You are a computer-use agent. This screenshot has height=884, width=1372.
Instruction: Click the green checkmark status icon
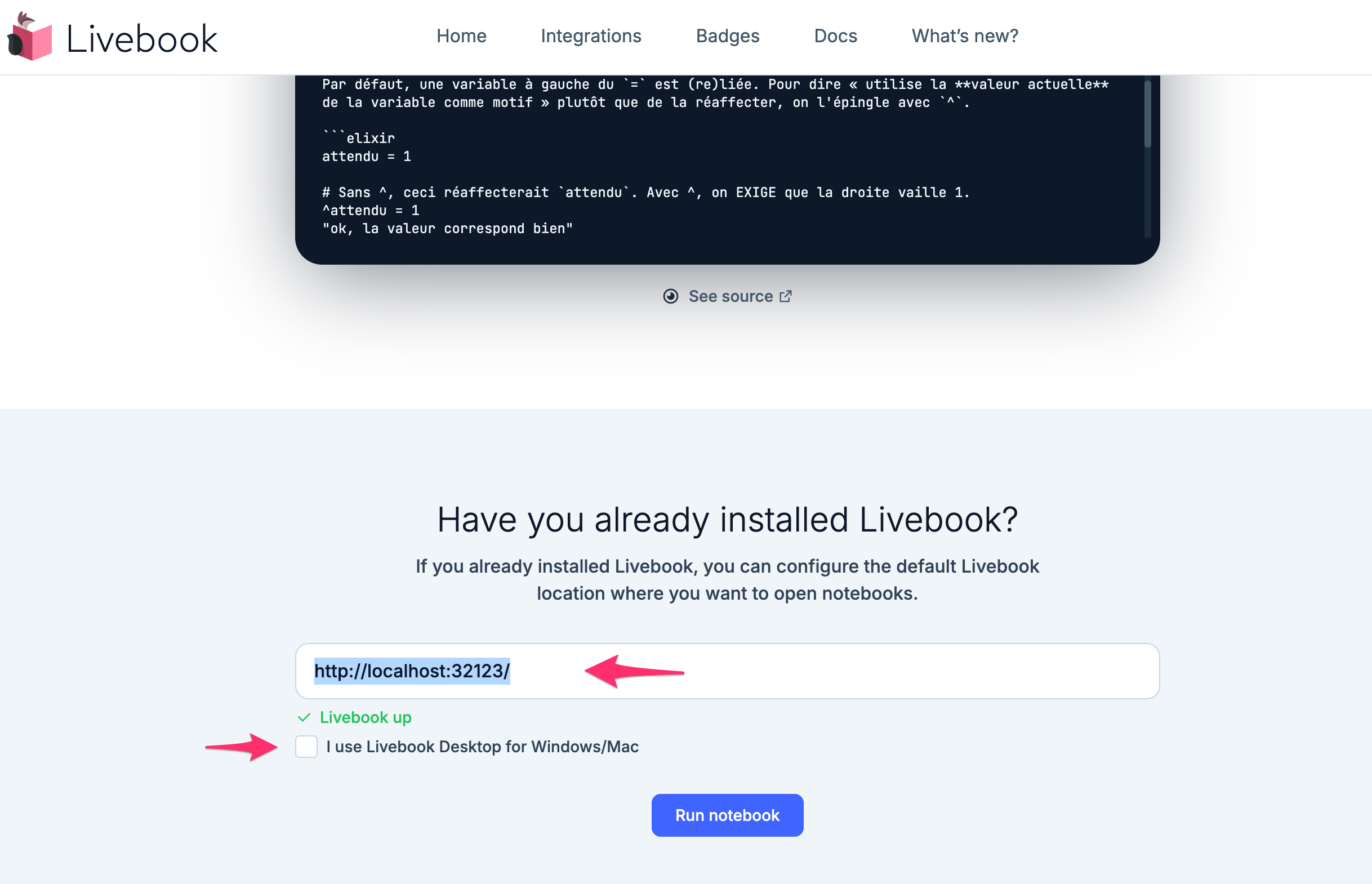[304, 717]
